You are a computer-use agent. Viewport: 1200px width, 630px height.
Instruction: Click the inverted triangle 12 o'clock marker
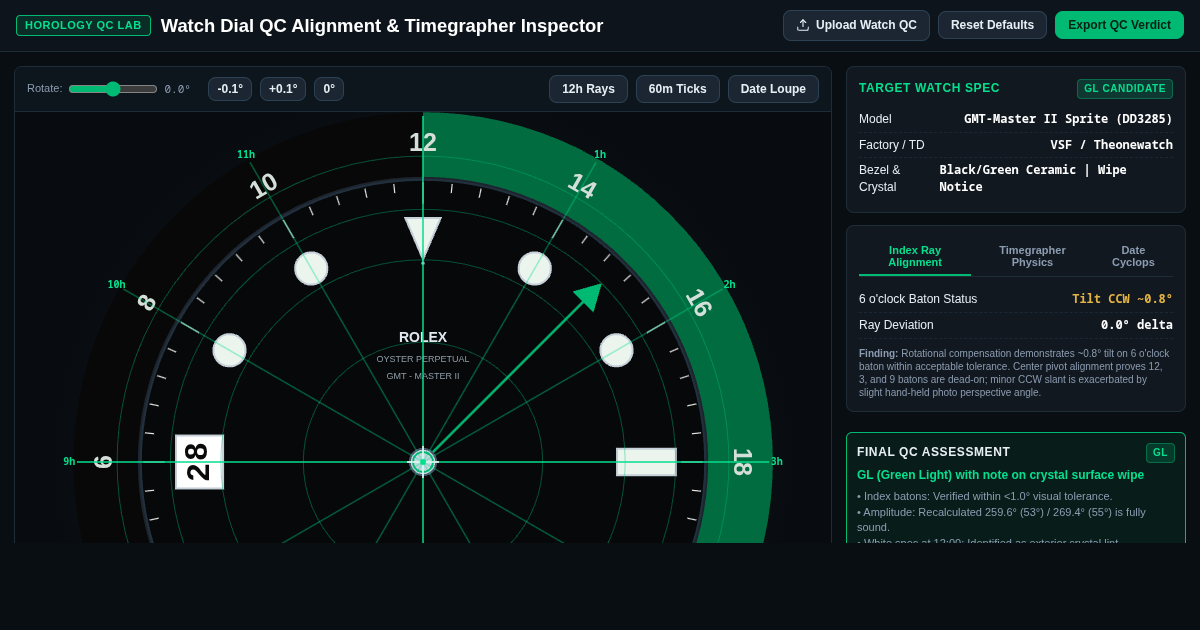423,237
